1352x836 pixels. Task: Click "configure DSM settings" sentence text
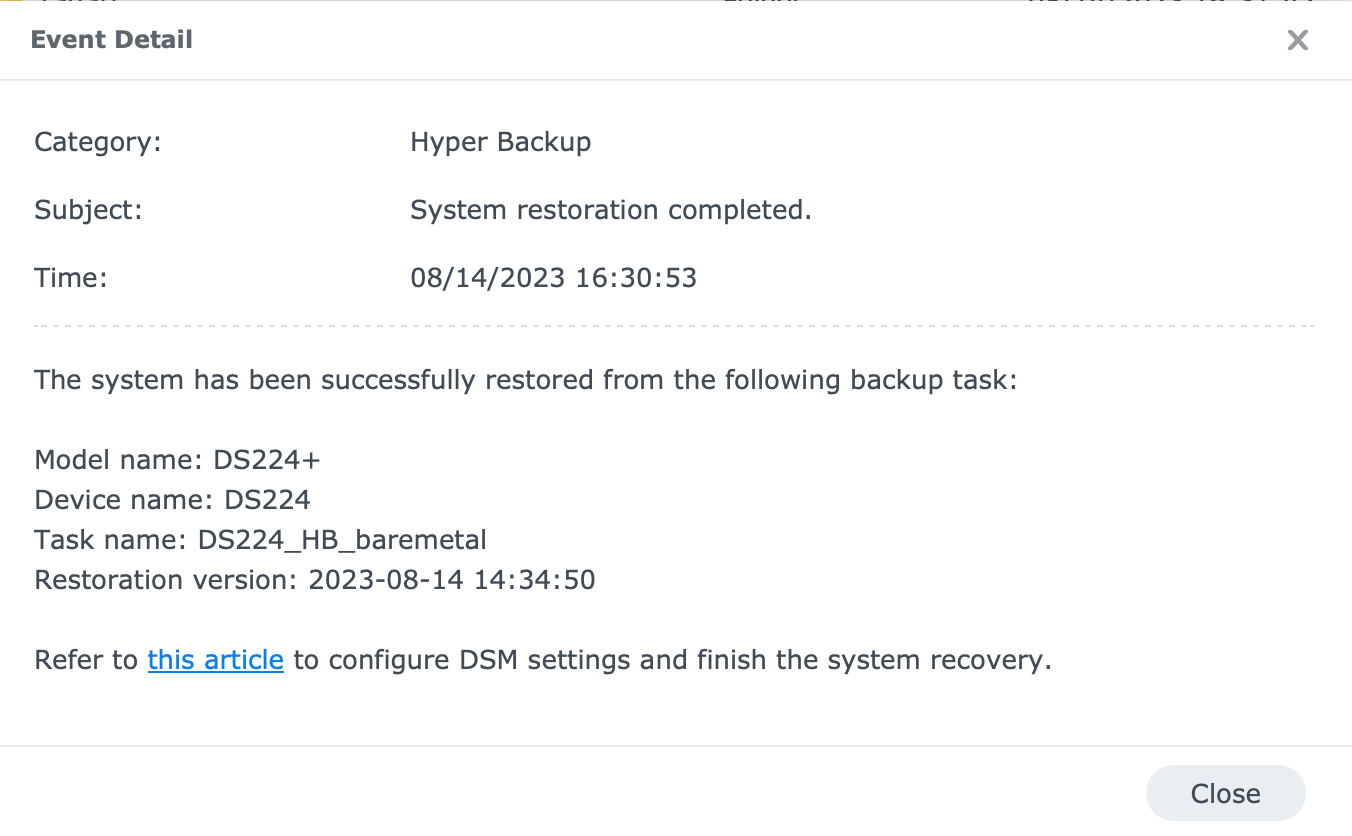coord(670,660)
